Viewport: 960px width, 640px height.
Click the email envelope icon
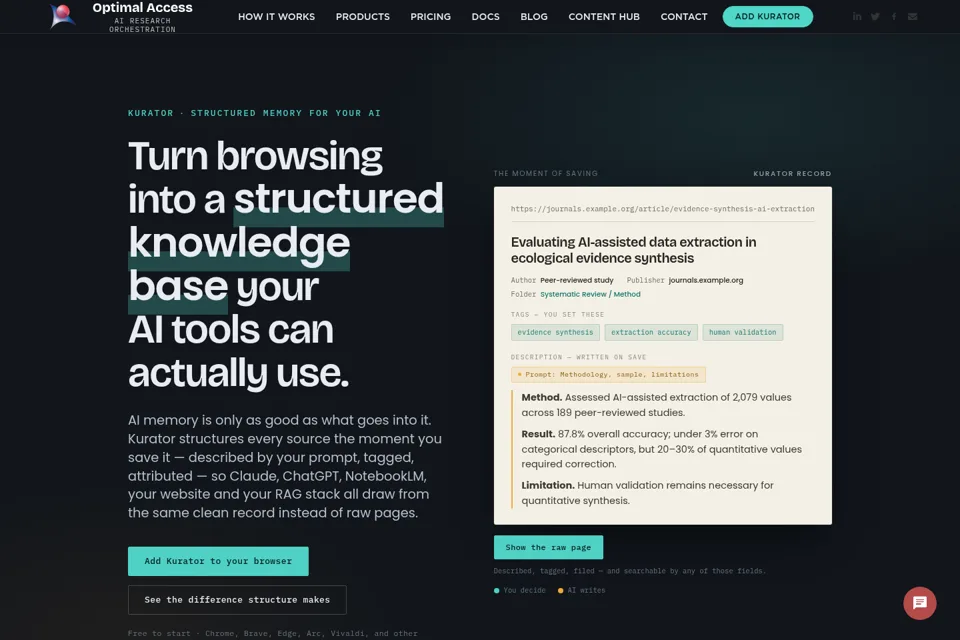click(912, 17)
